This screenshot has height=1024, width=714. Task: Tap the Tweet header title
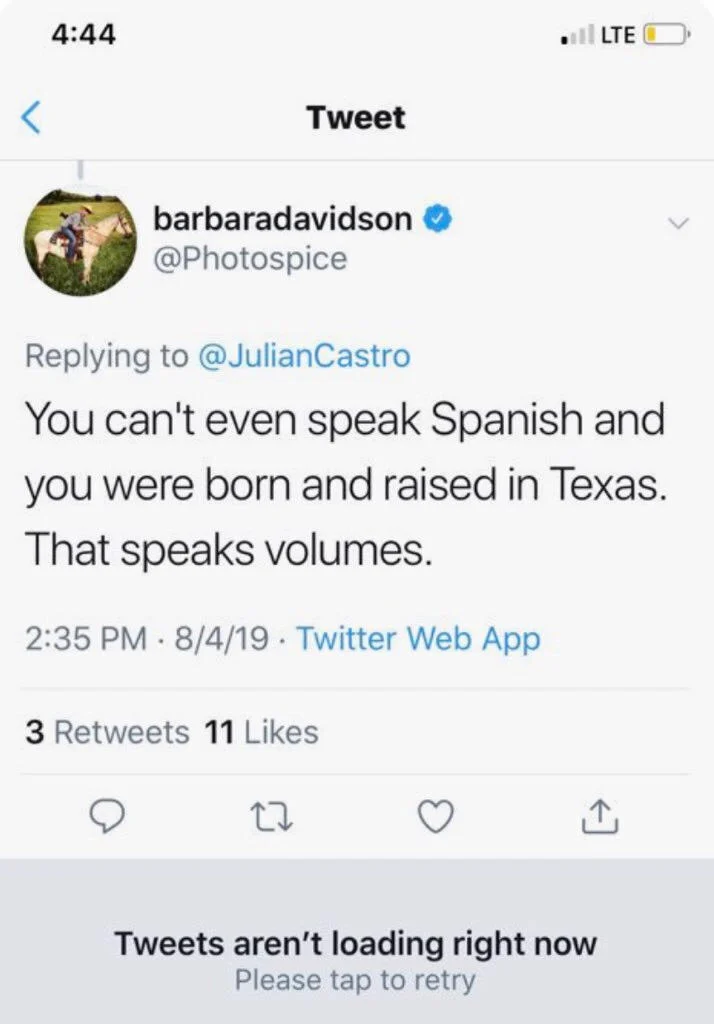pos(356,118)
